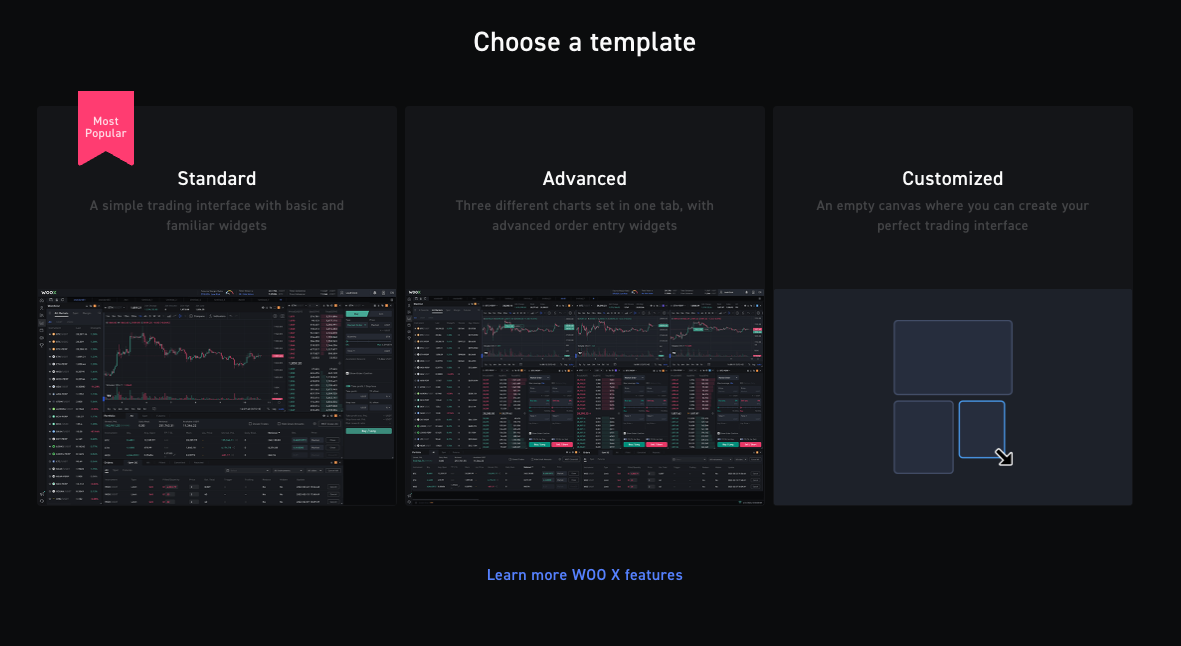Pick the Customized template heading
Screen dimensions: 1181x646
point(952,178)
